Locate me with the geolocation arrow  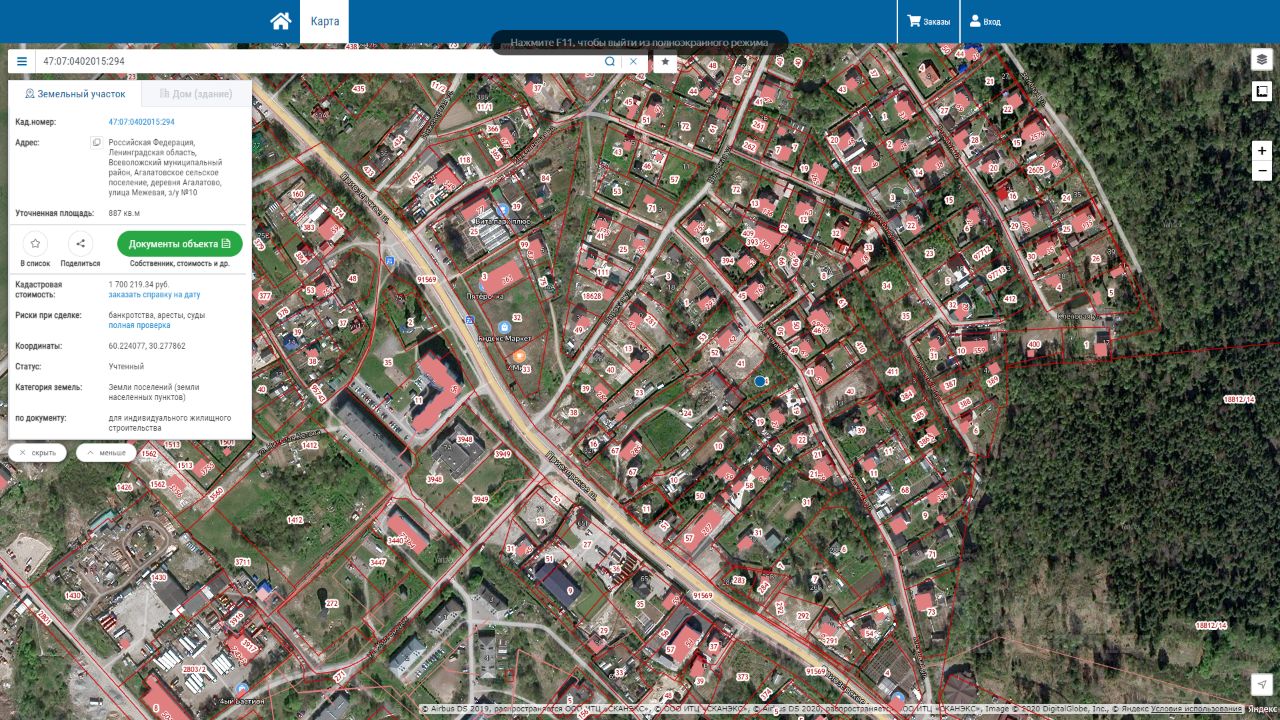[x=1262, y=684]
